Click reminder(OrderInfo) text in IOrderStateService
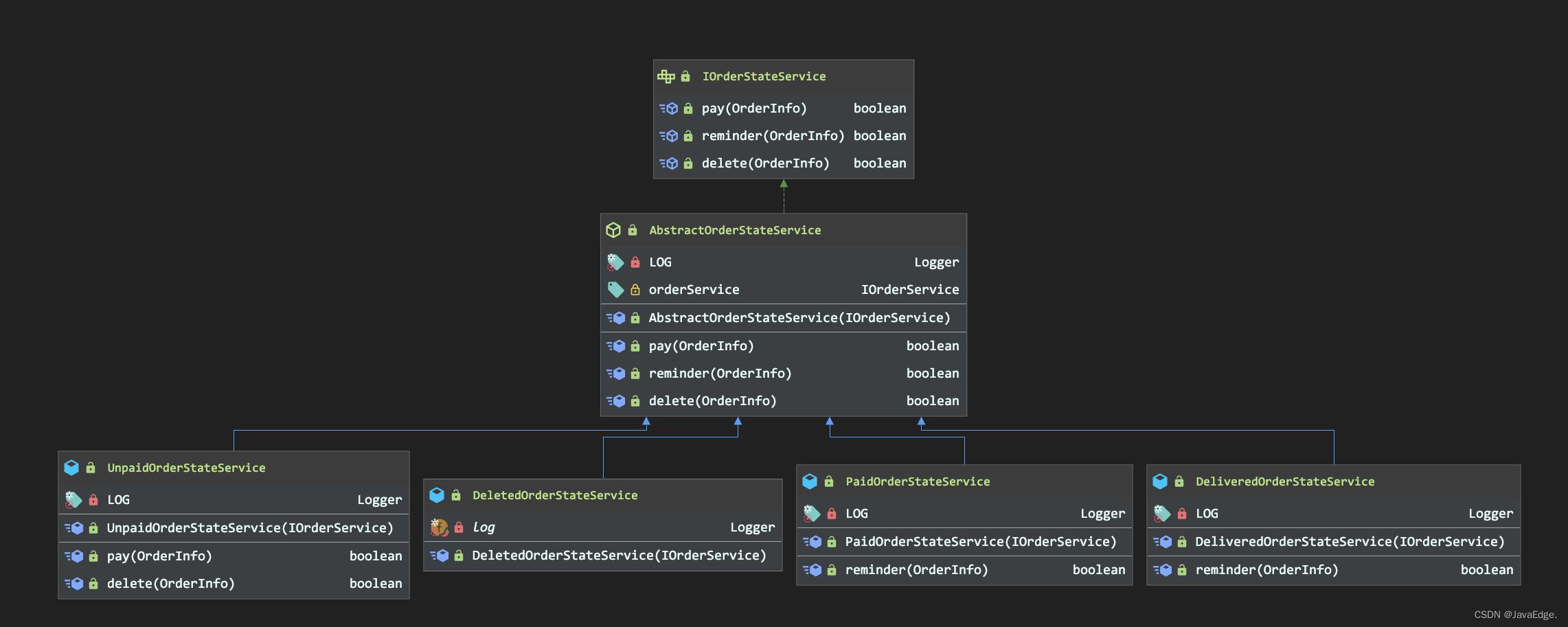The width and height of the screenshot is (1568, 627). tap(773, 136)
